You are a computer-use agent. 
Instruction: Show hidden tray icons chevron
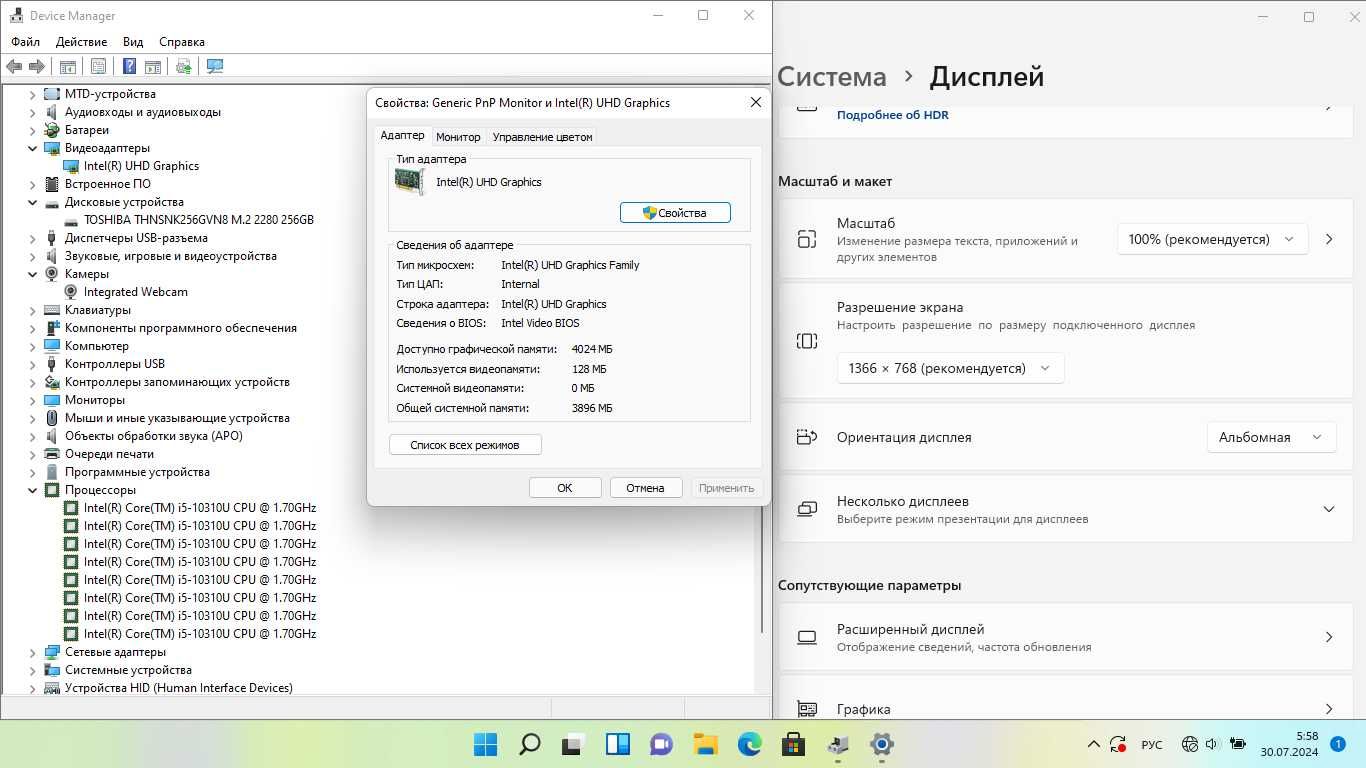[x=1094, y=744]
